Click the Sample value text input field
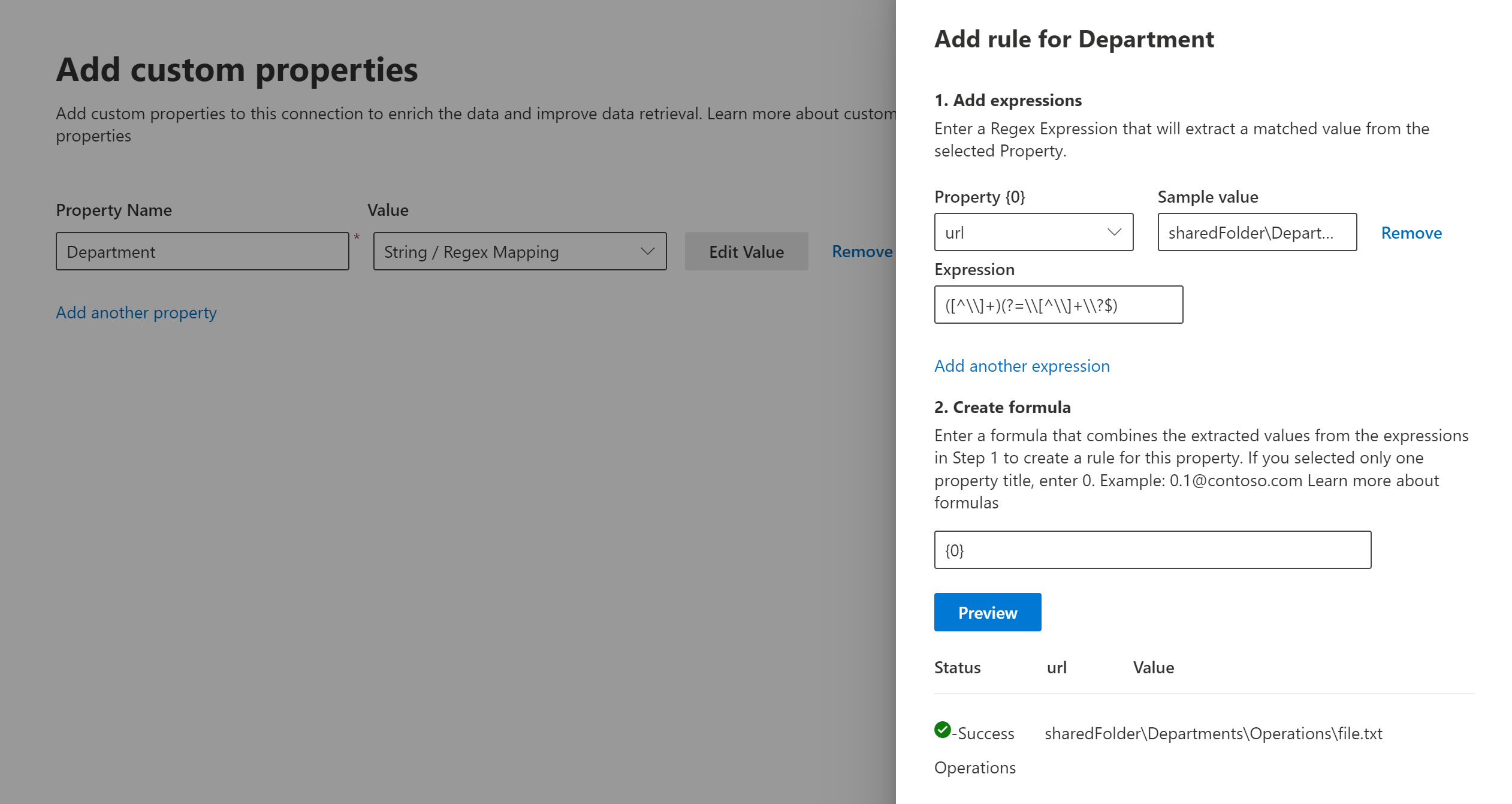This screenshot has height=804, width=1512. [x=1255, y=232]
